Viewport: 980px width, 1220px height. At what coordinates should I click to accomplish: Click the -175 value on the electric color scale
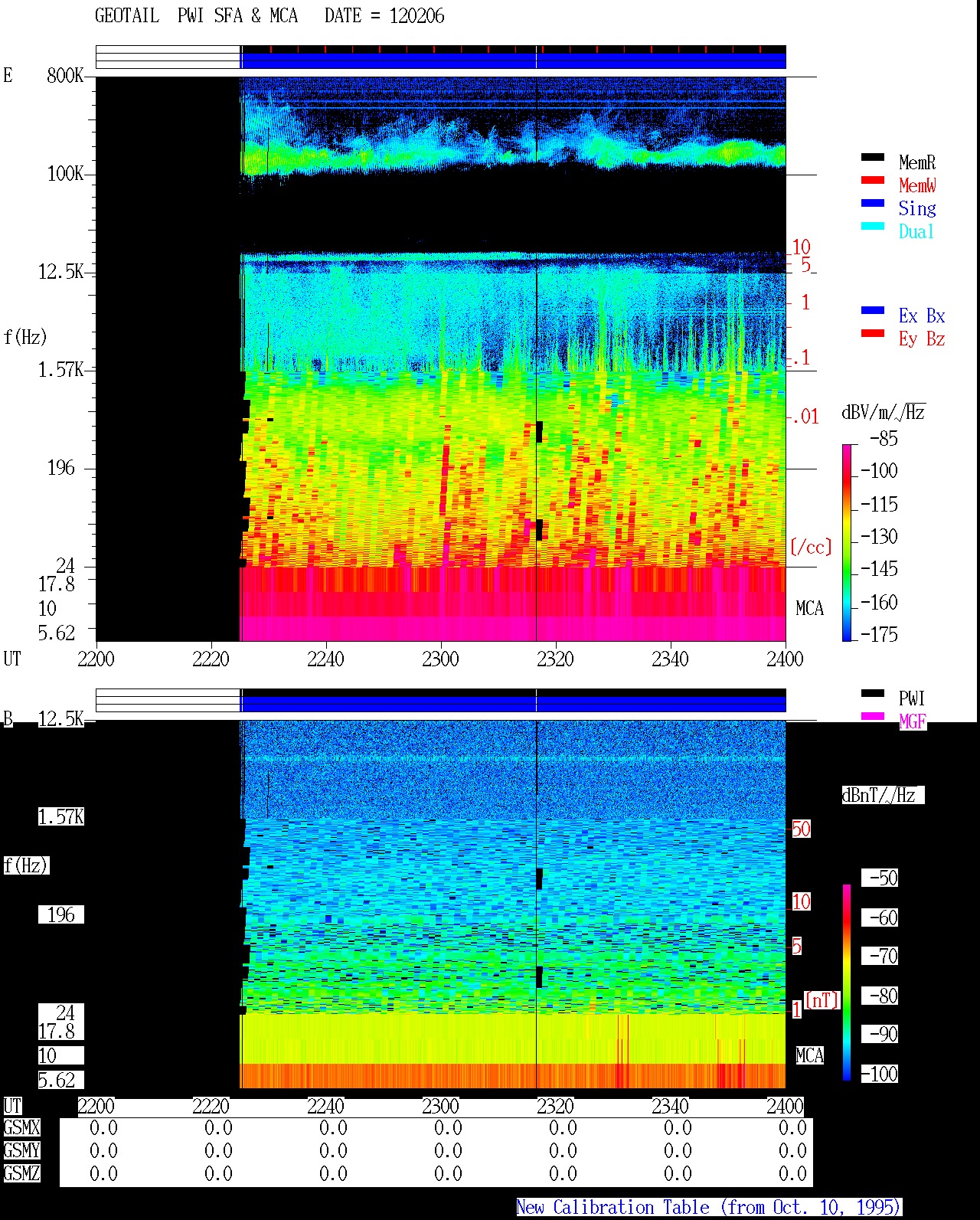879,635
